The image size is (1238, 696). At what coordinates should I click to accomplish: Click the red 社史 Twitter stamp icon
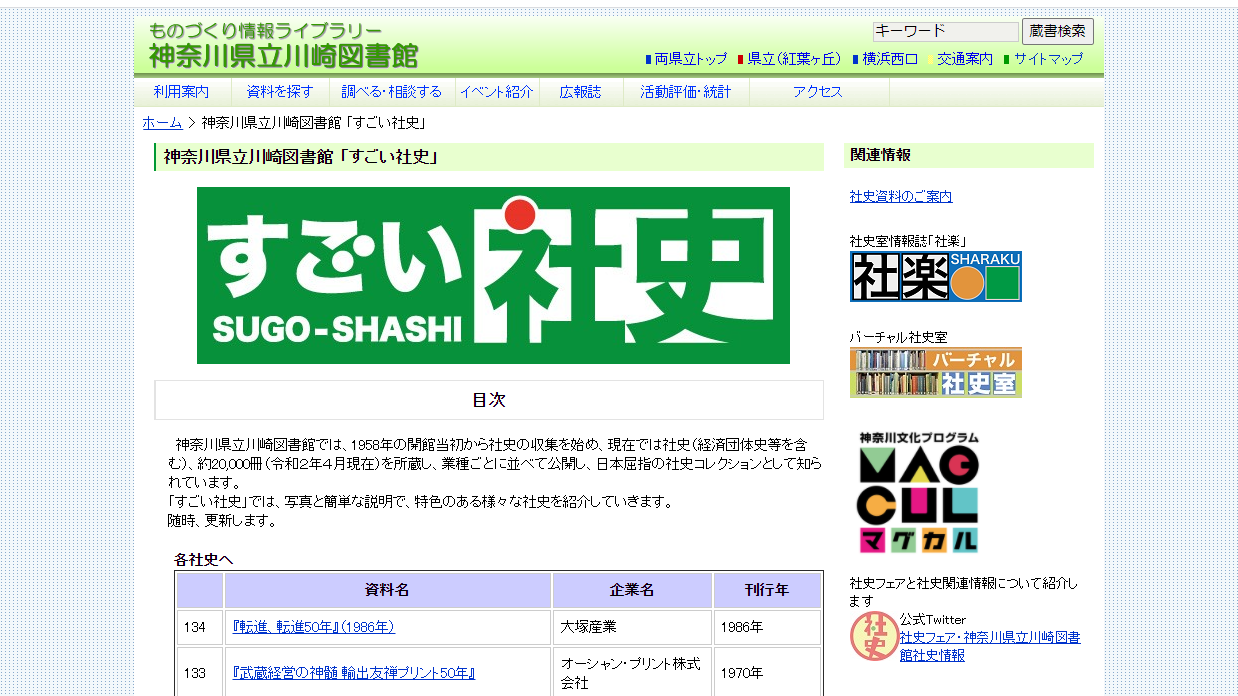tap(873, 637)
